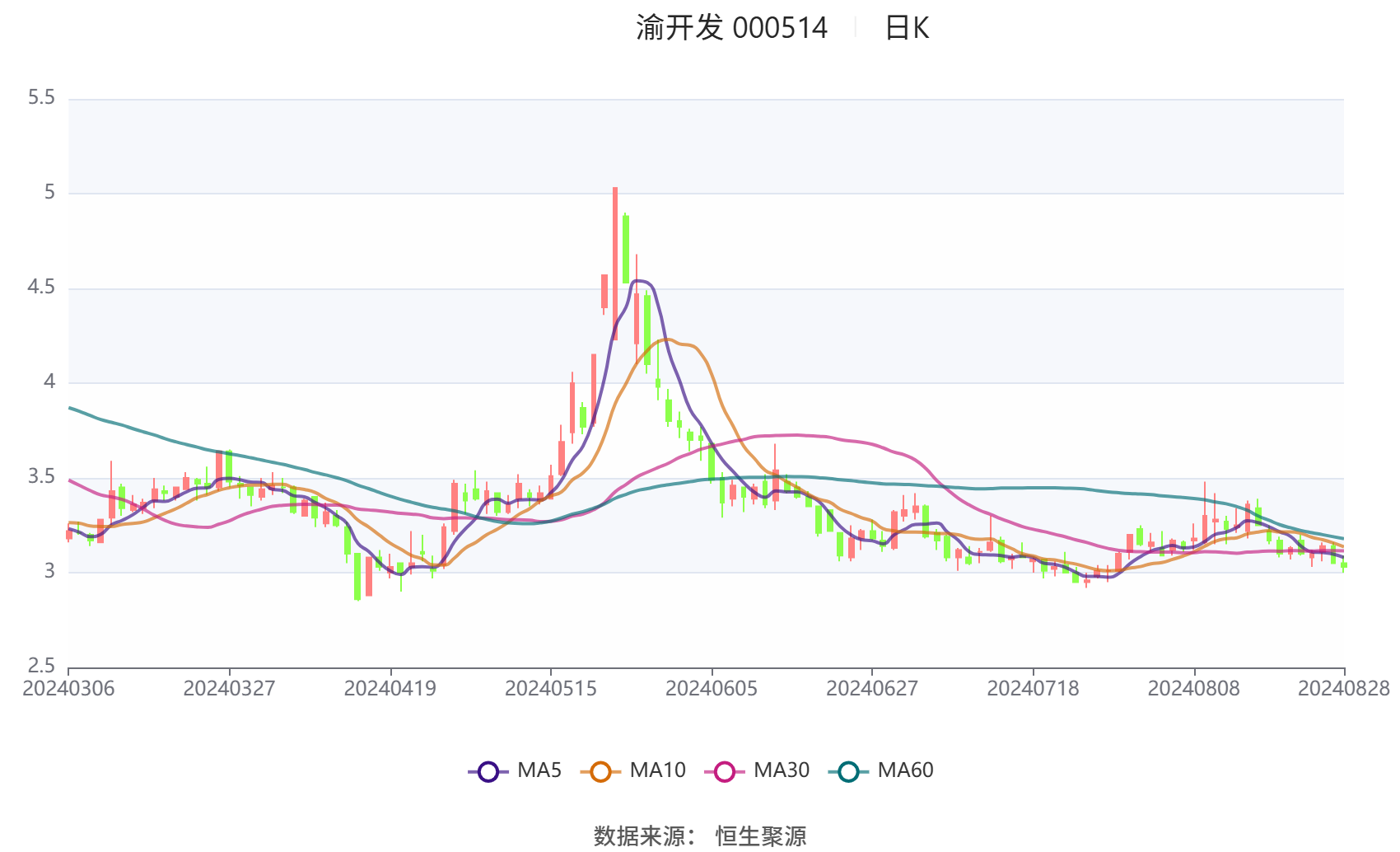This screenshot has width=1400, height=852.
Task: Click the 20240419 x-axis date label
Action: point(390,689)
